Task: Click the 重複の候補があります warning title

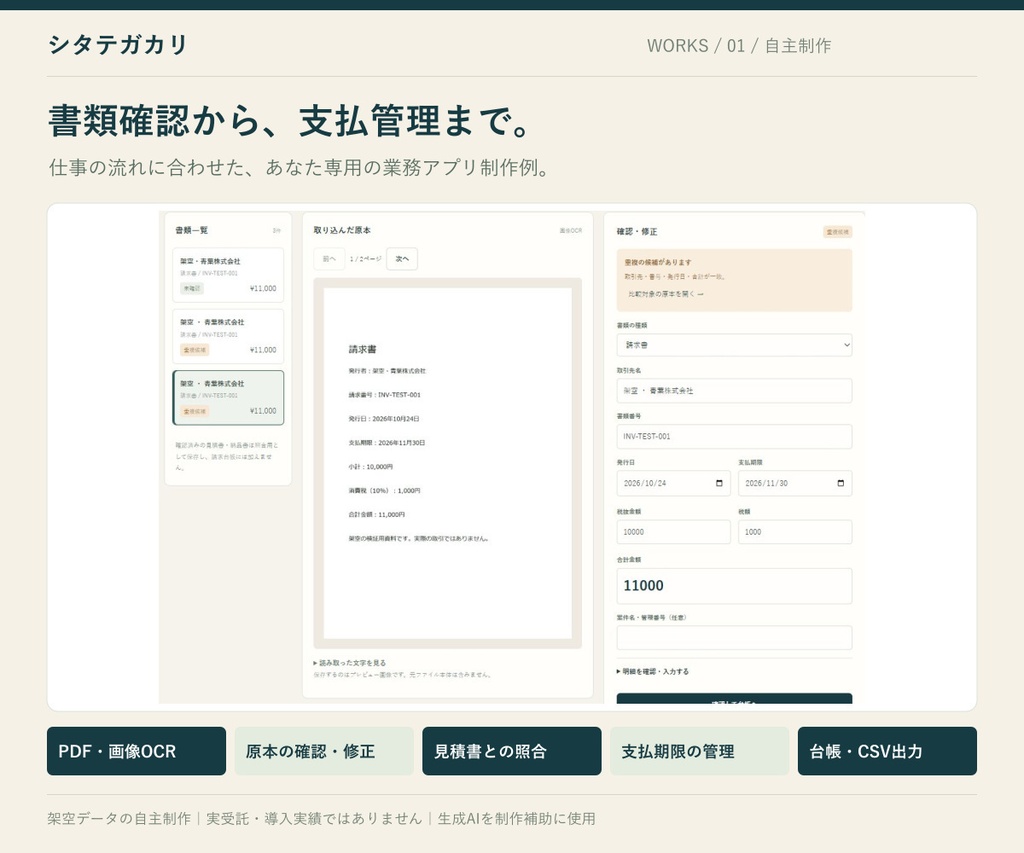Action: pyautogui.click(x=658, y=262)
